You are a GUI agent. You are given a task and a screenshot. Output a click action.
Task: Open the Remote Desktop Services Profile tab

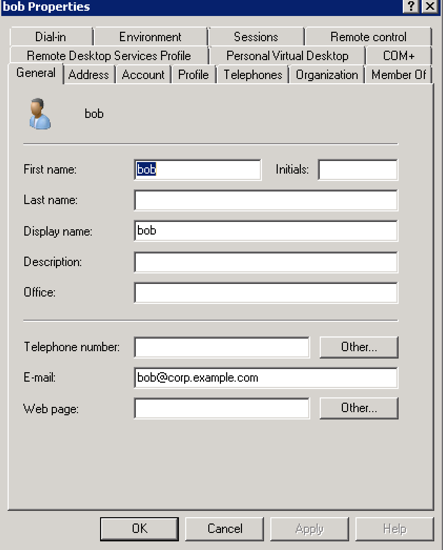109,55
